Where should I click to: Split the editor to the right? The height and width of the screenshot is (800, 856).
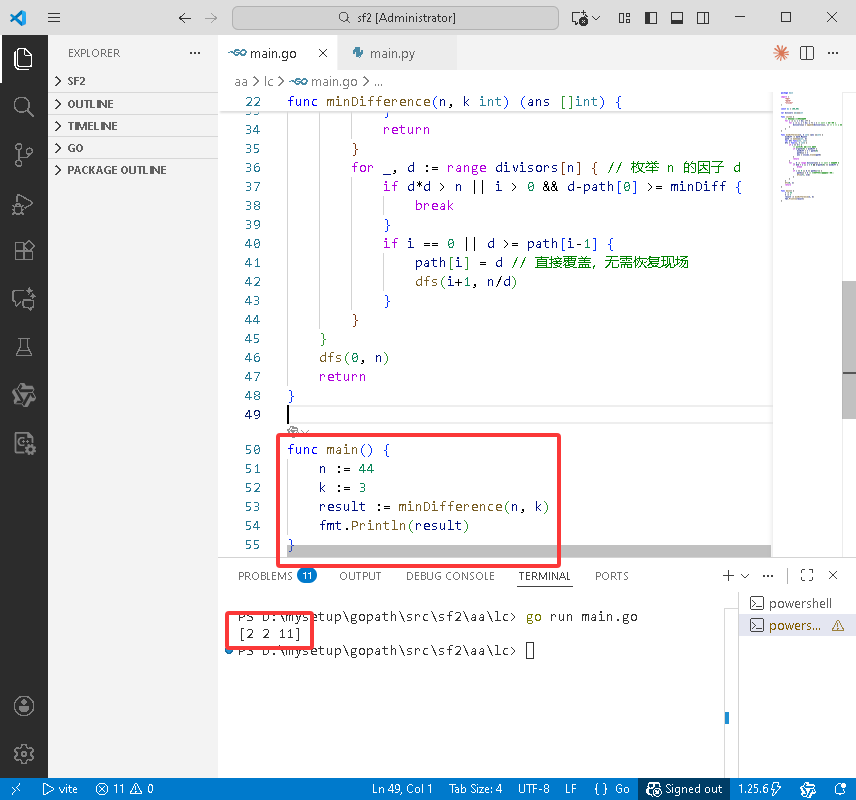point(807,53)
